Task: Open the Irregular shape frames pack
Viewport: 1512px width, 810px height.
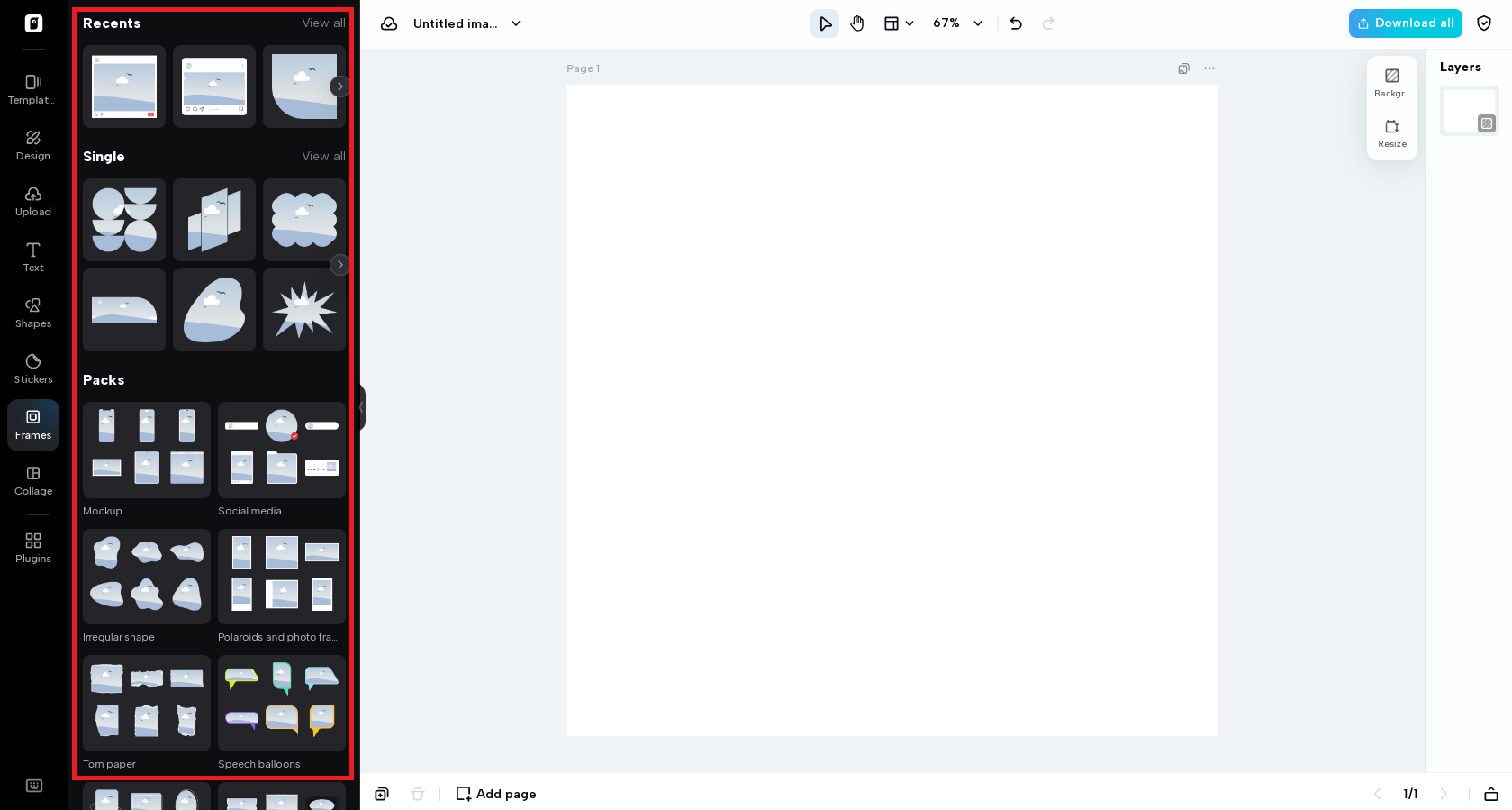Action: (x=147, y=577)
